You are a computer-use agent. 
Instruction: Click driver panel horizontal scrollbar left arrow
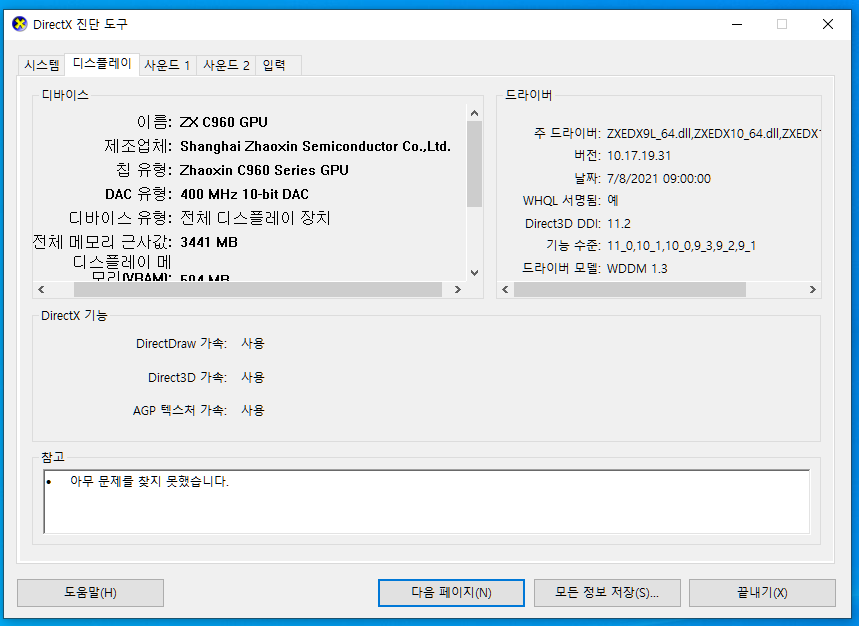(x=505, y=289)
